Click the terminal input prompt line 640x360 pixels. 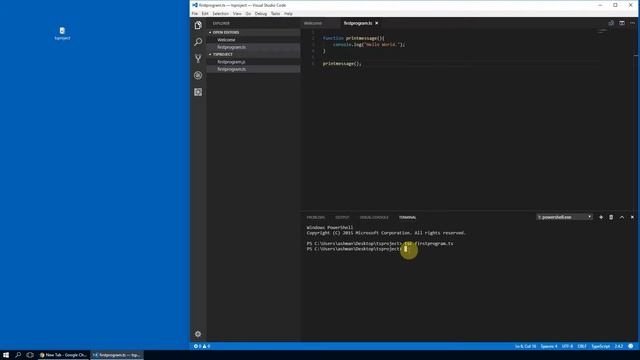tap(357, 249)
